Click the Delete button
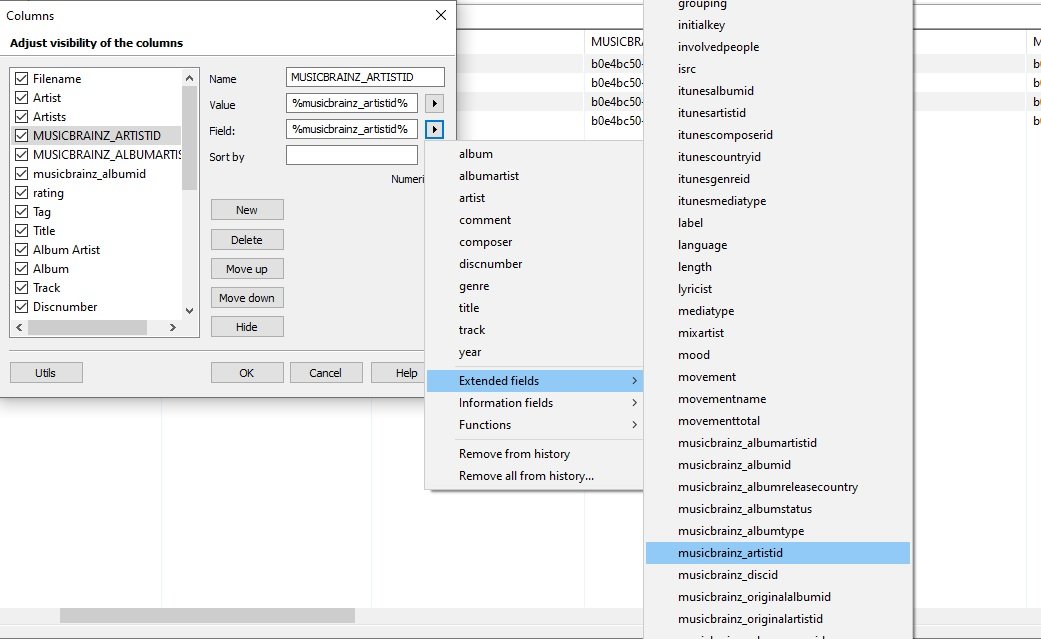1041x639 pixels. tap(247, 240)
